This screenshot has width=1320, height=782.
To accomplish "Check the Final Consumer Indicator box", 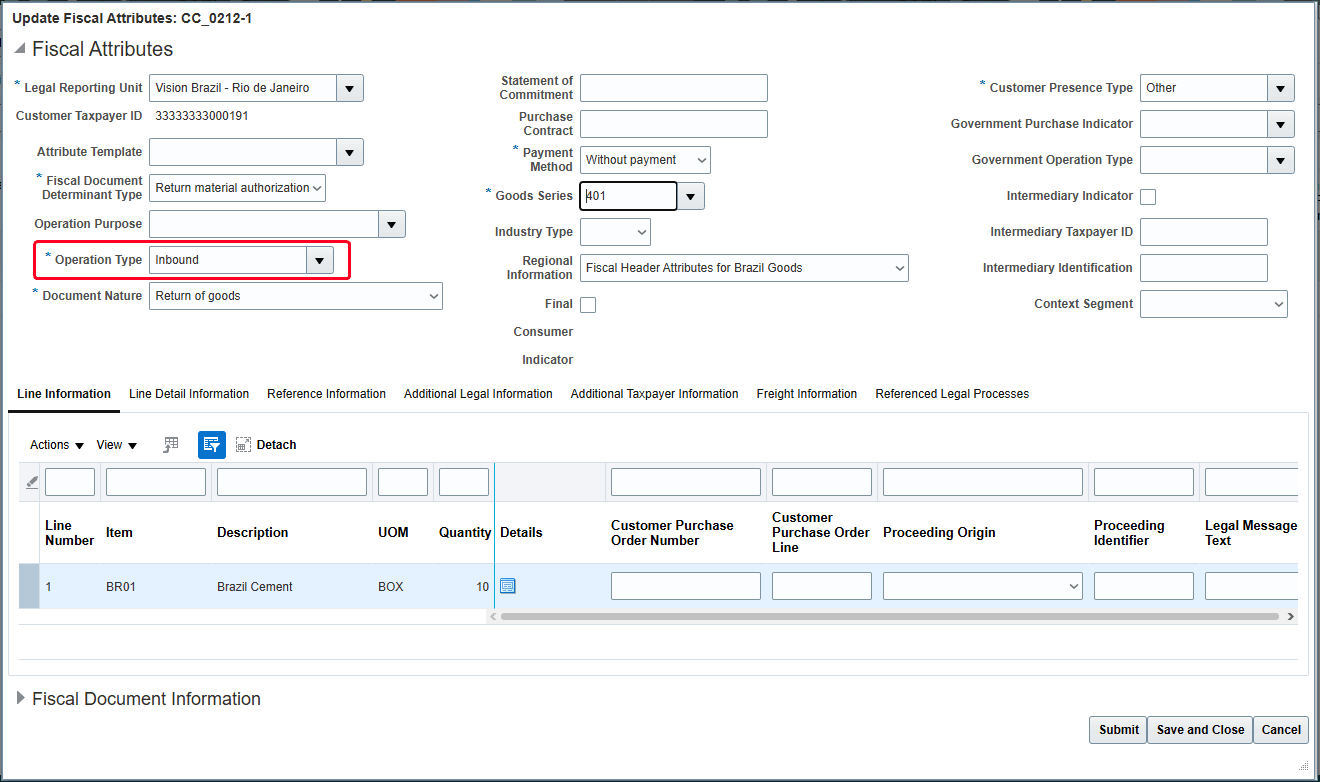I will pyautogui.click(x=587, y=304).
